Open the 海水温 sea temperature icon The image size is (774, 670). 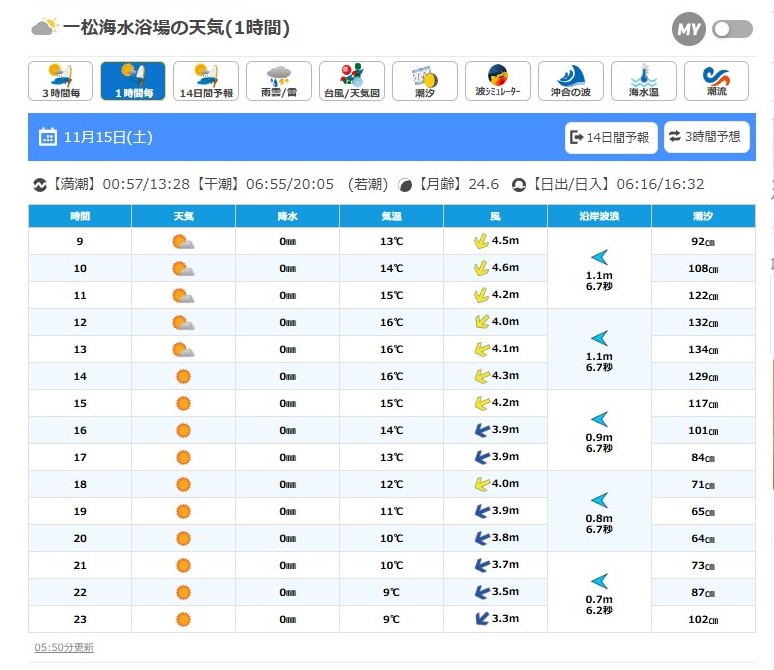(644, 81)
